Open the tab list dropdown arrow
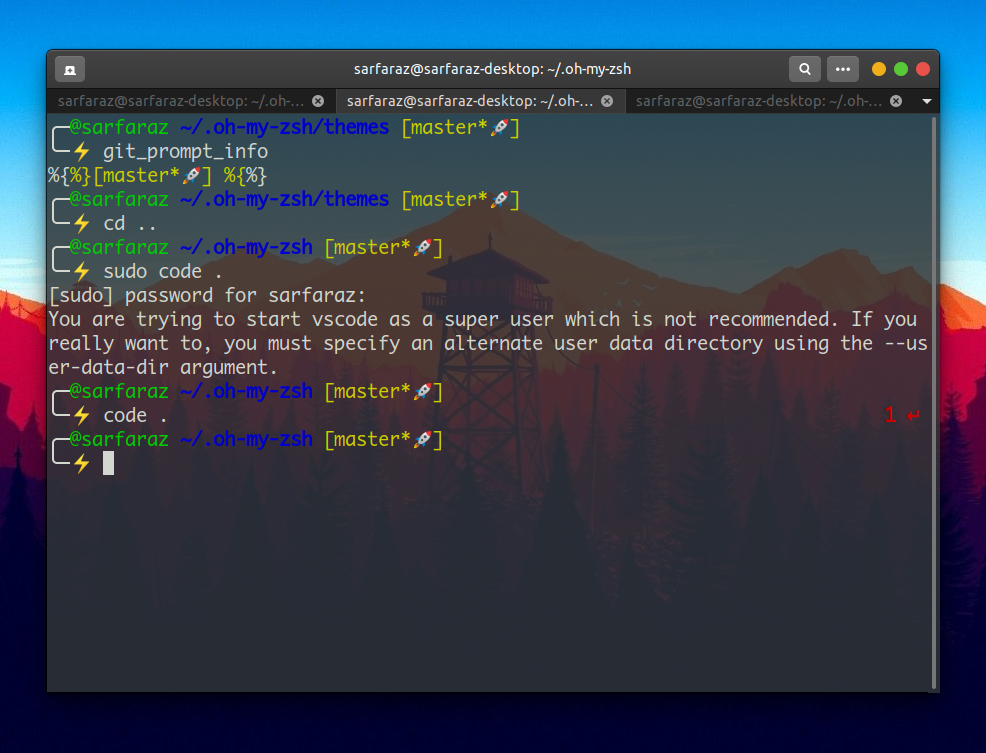 tap(926, 100)
